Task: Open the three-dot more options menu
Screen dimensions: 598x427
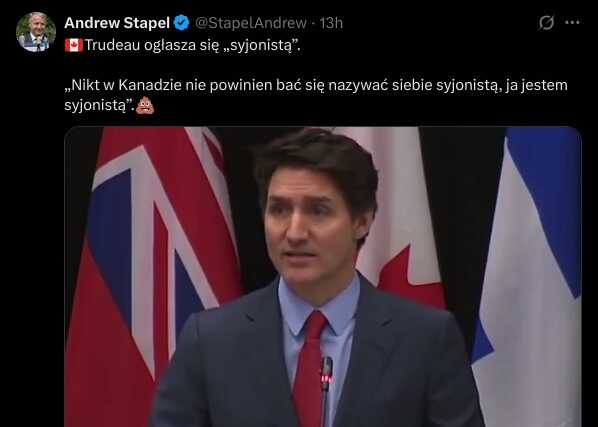Action: pyautogui.click(x=572, y=23)
